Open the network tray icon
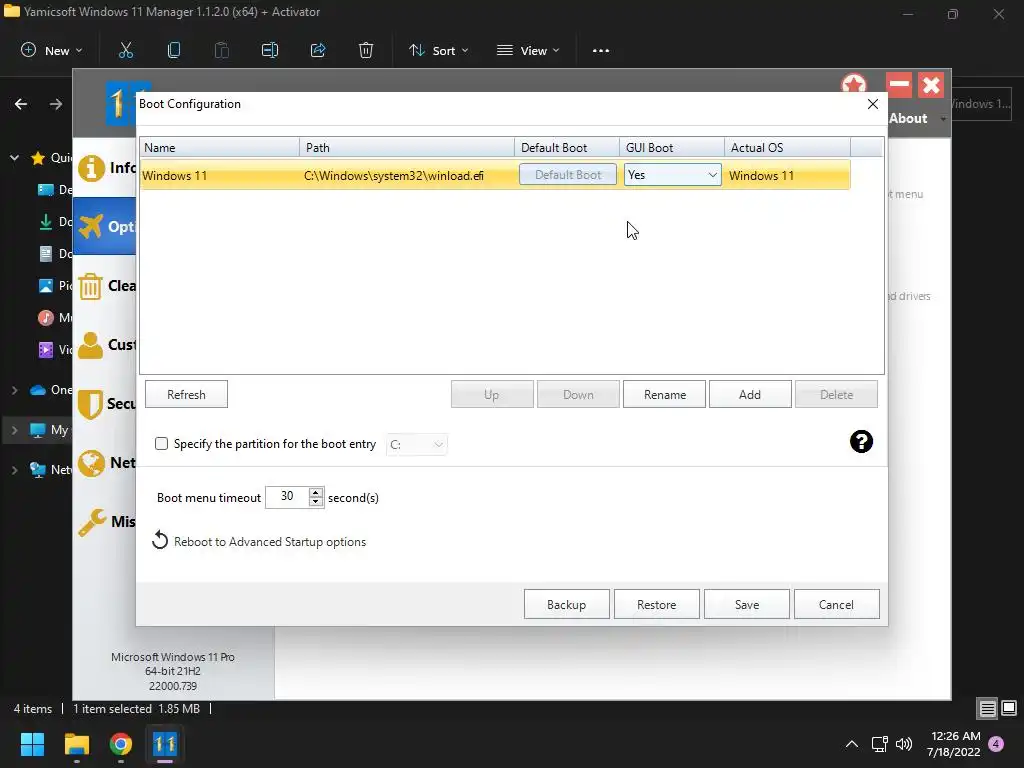 (879, 744)
